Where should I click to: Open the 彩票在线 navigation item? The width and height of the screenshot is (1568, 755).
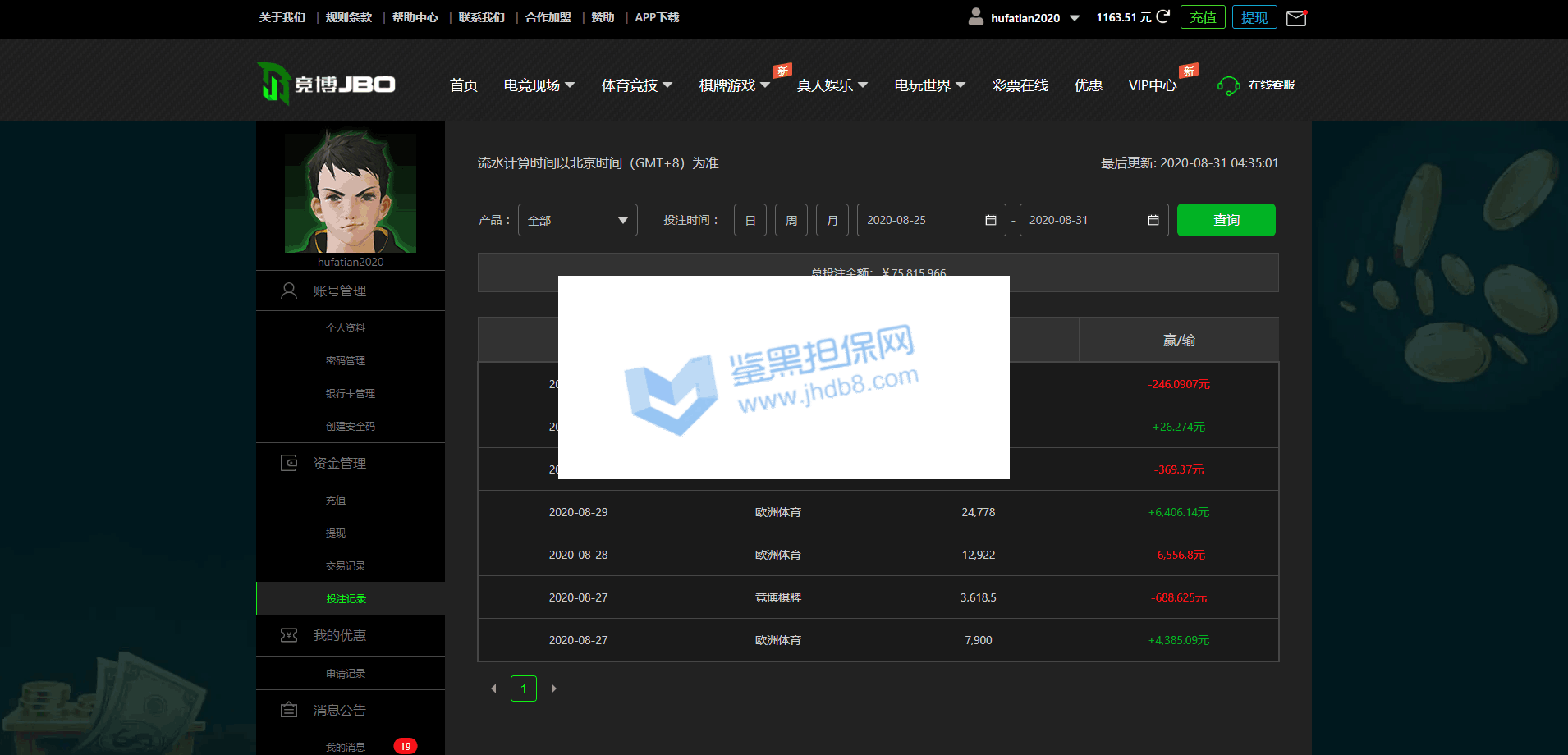[1020, 85]
